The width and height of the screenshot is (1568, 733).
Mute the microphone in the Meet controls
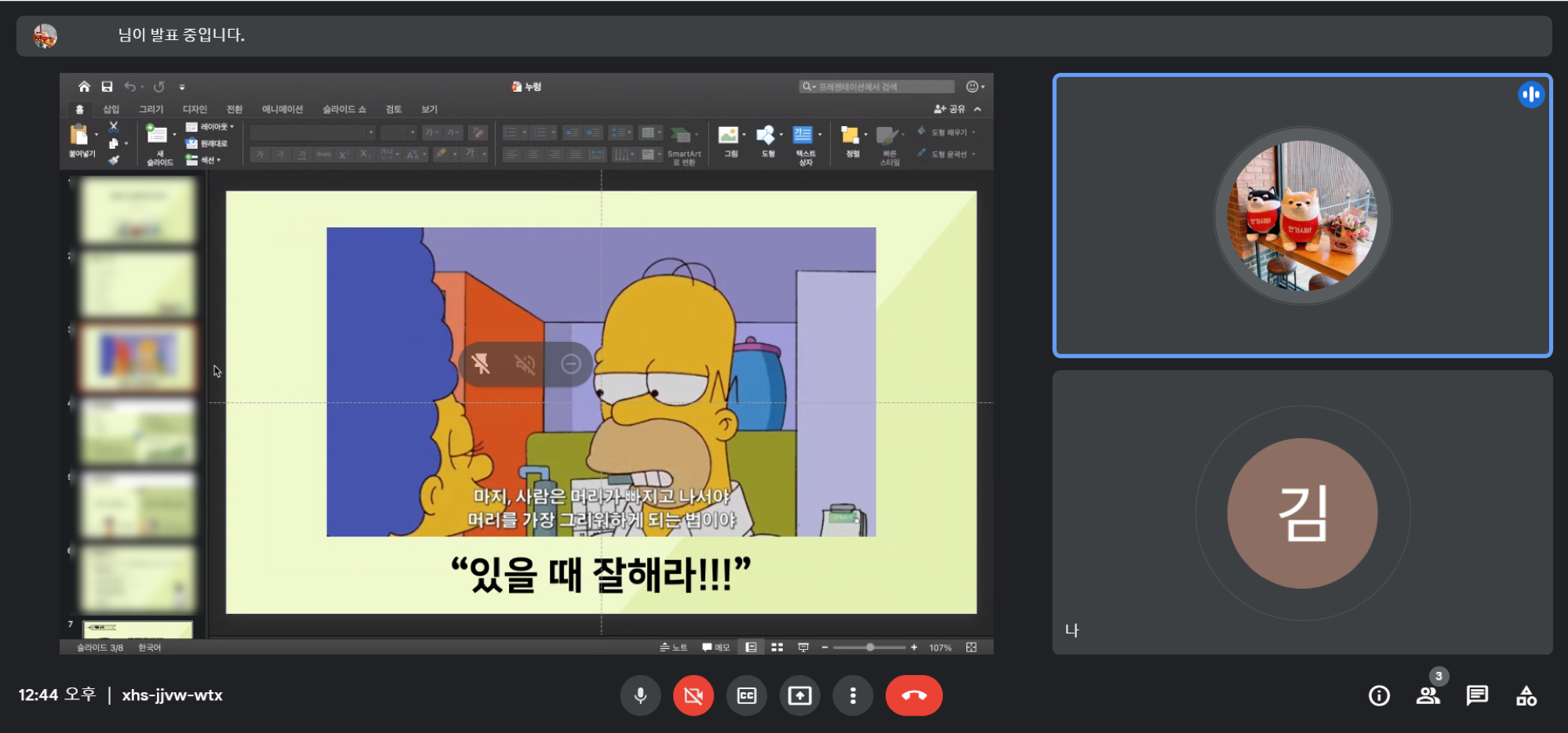pos(640,695)
